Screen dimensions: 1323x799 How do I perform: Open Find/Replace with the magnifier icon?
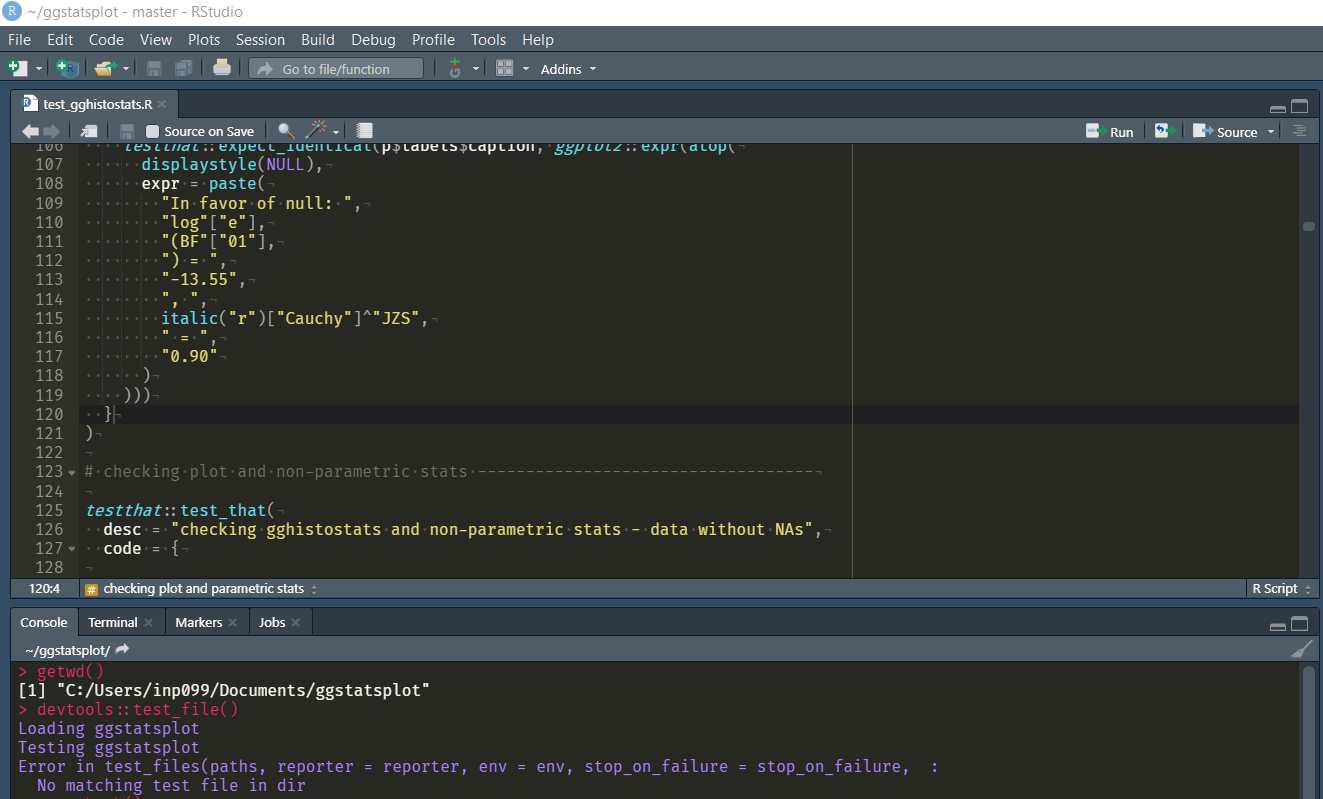[286, 131]
